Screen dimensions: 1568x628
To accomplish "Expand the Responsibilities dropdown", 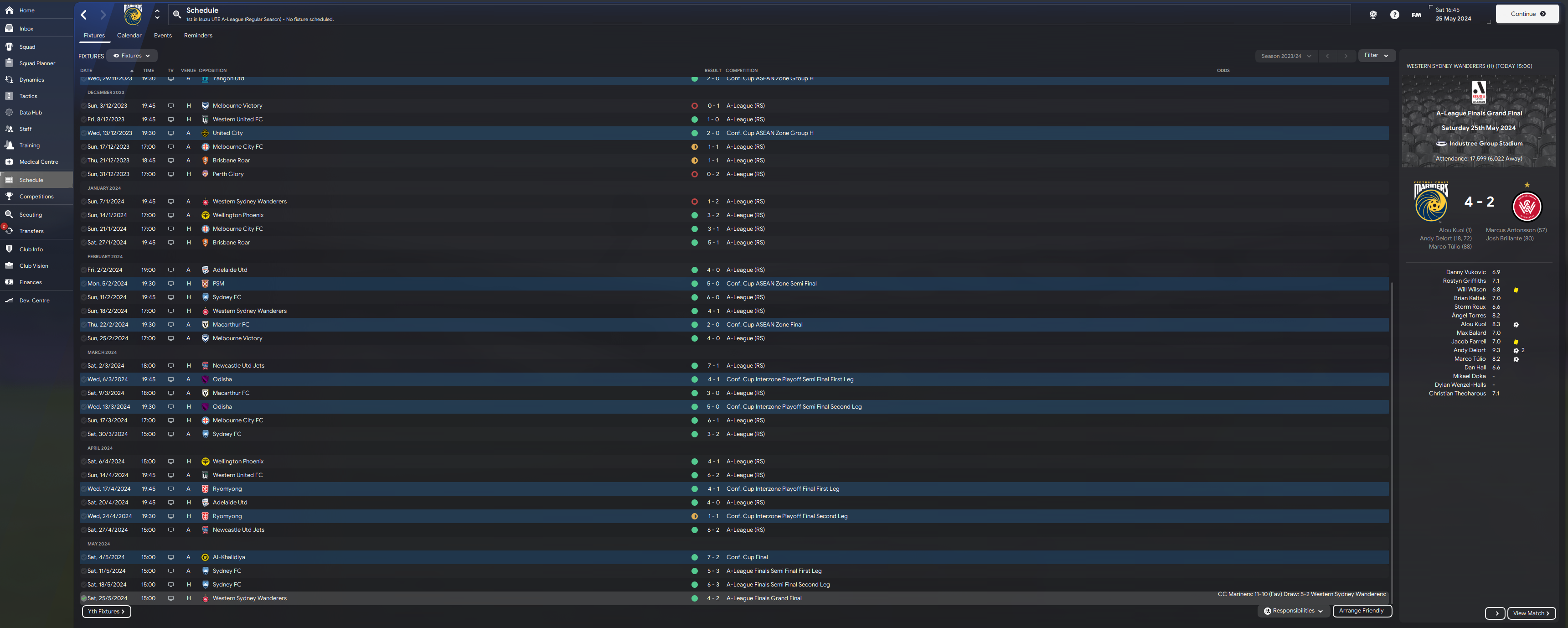I will [x=1293, y=610].
